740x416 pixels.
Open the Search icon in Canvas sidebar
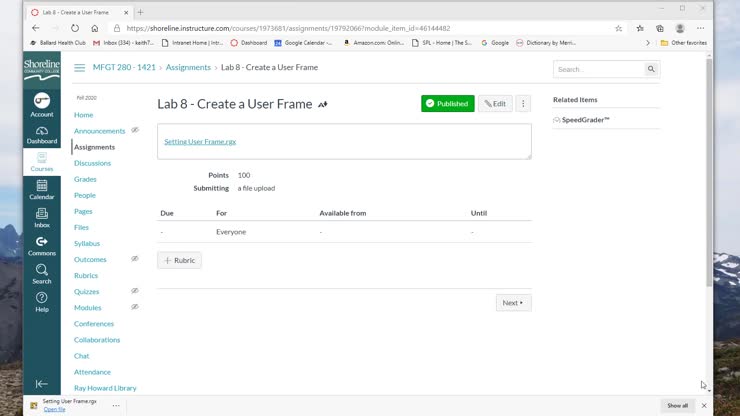coord(42,274)
